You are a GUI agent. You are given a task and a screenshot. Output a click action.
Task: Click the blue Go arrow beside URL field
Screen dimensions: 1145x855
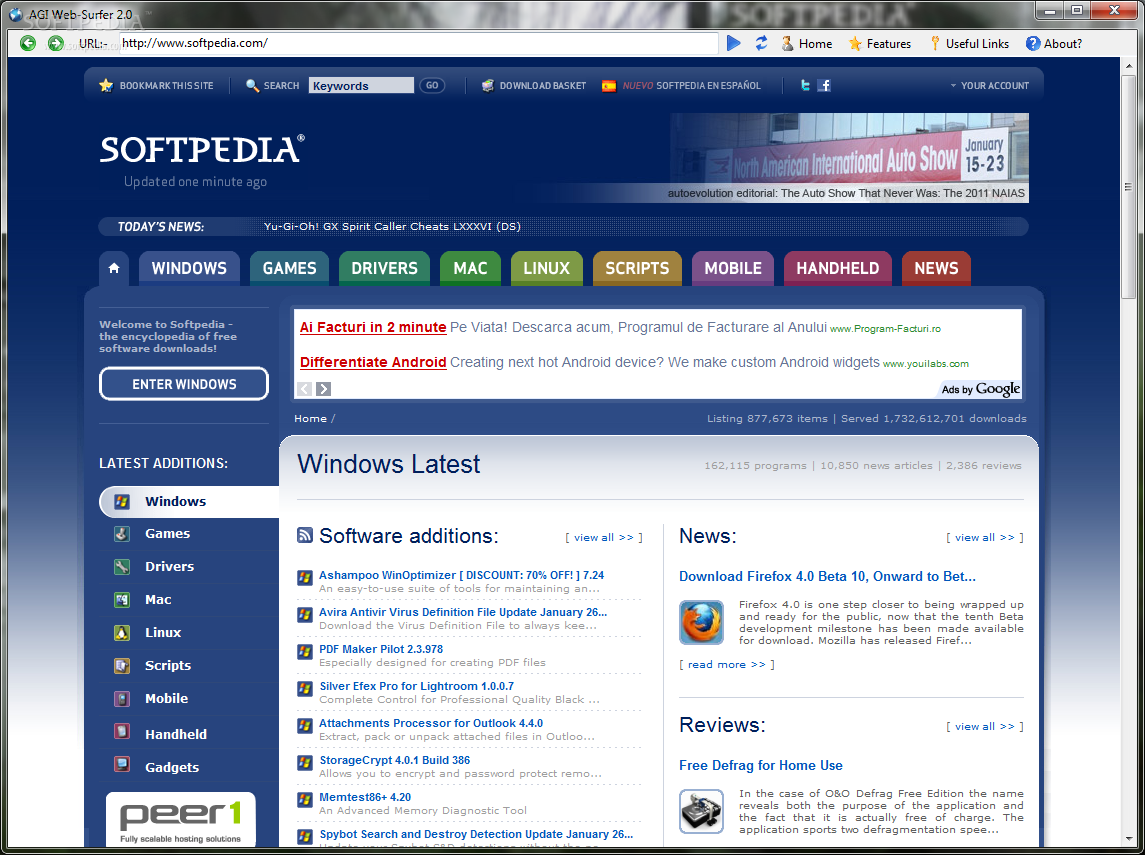point(734,43)
